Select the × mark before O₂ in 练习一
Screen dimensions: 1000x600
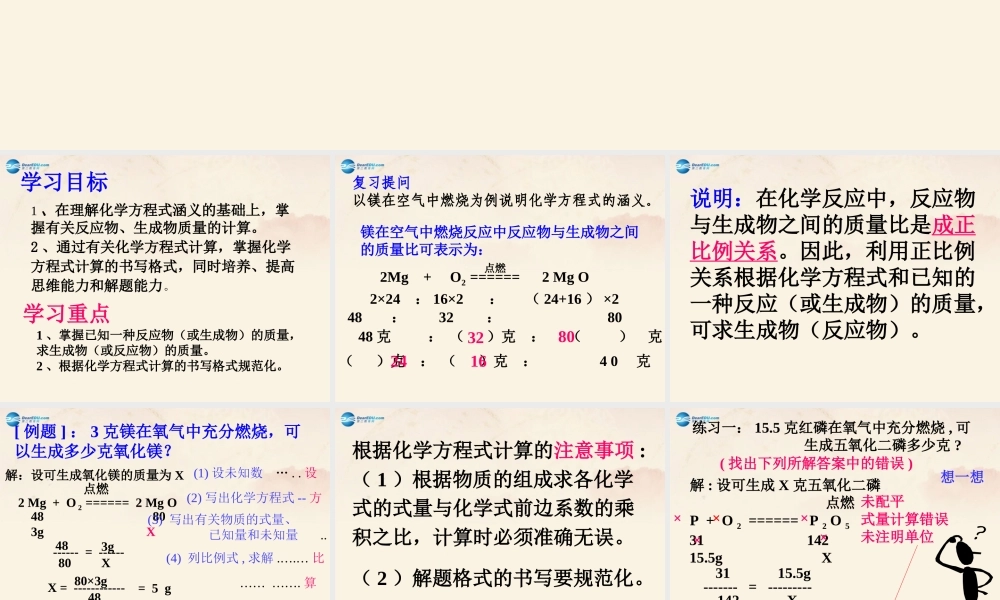[x=714, y=519]
